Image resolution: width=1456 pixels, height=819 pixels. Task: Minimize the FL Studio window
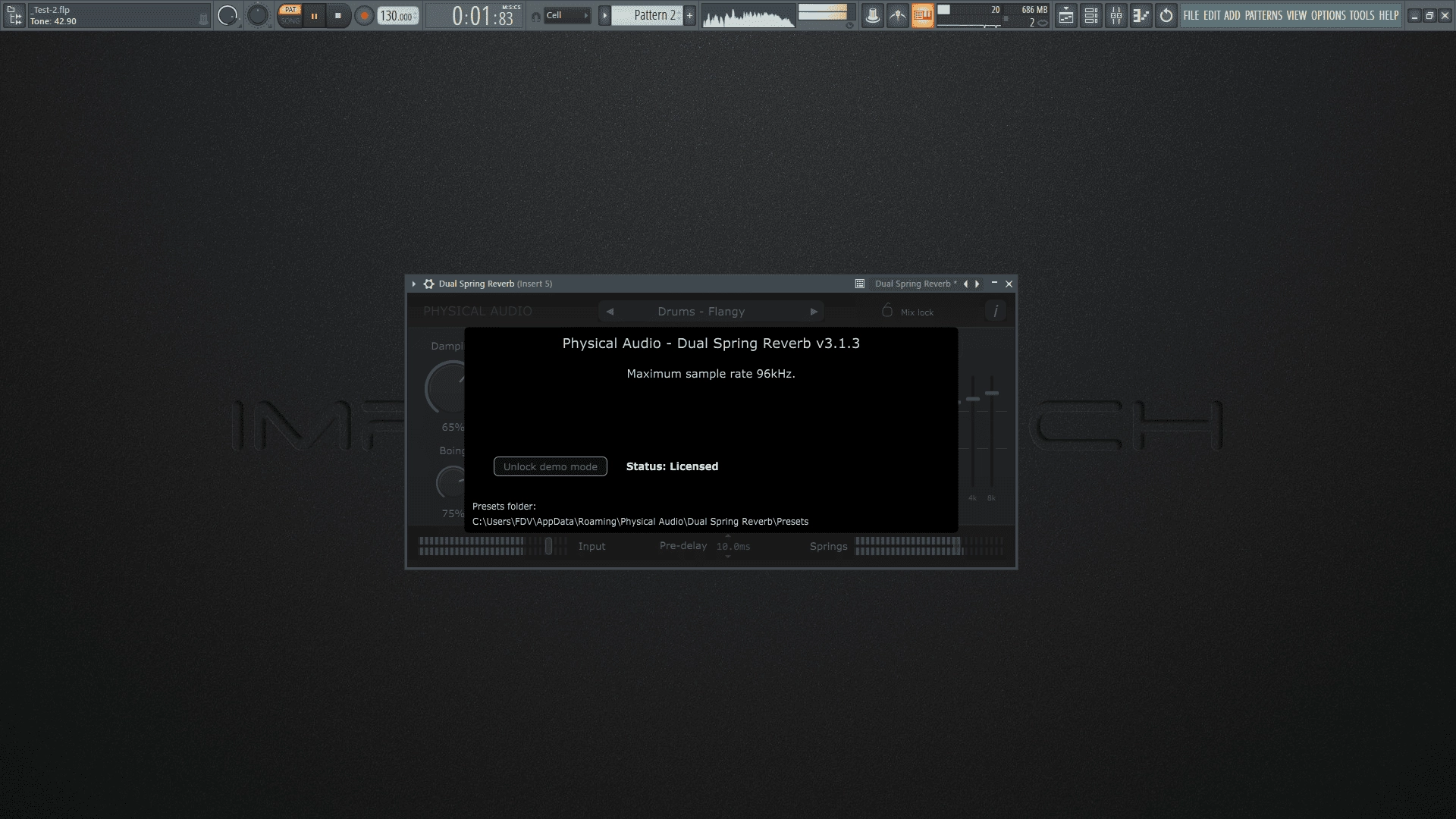(1414, 16)
